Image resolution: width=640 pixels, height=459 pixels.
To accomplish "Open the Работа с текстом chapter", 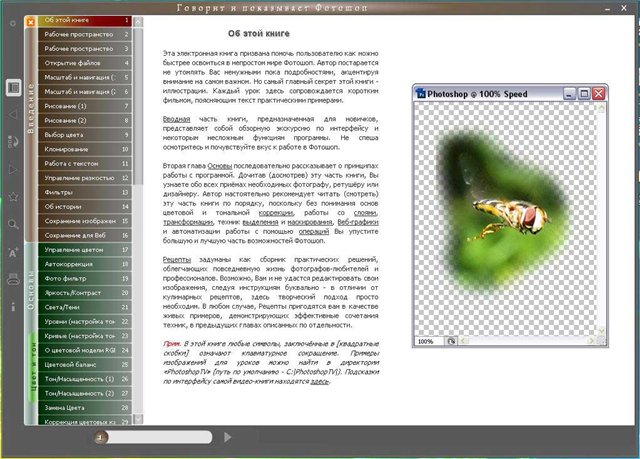I will click(x=84, y=164).
